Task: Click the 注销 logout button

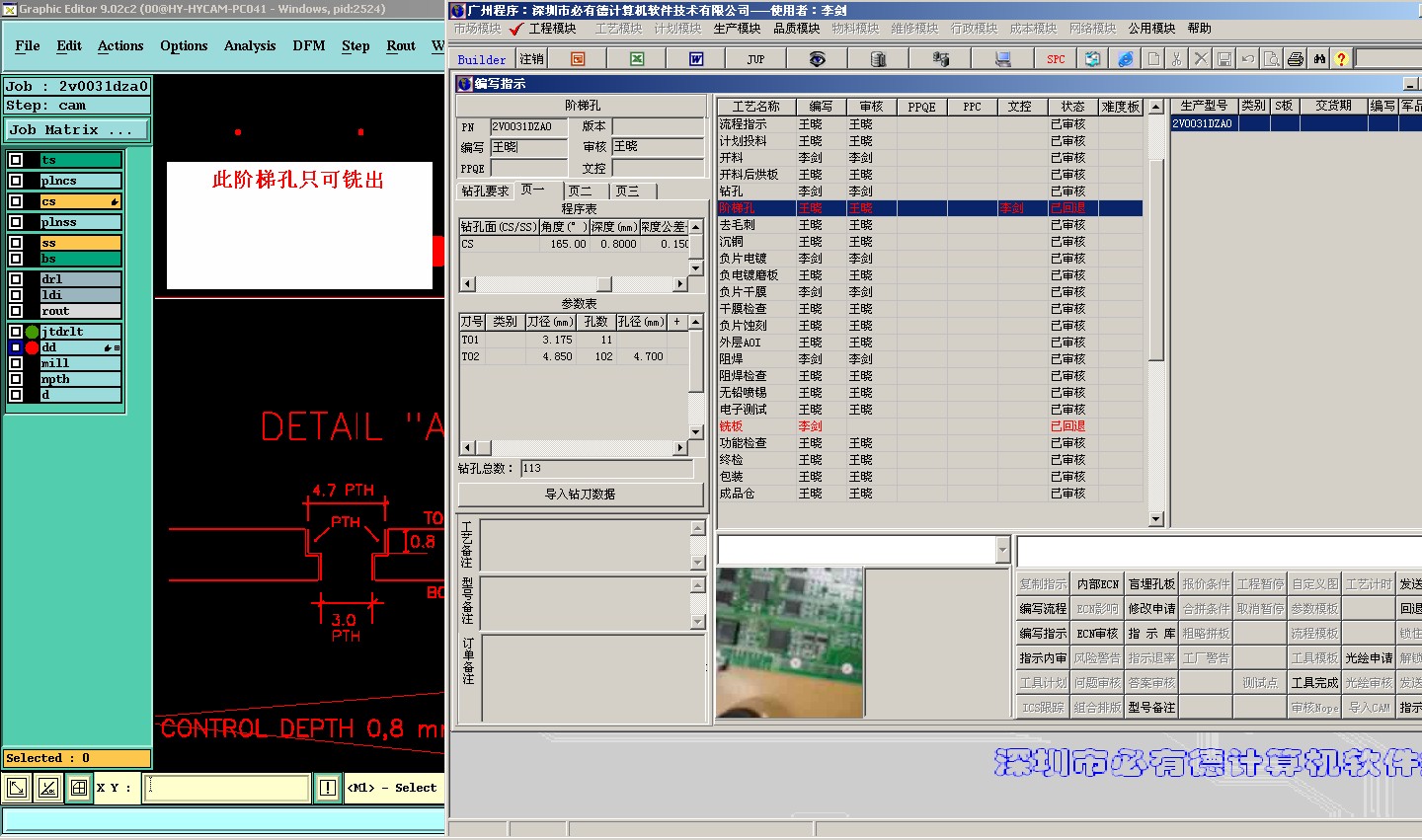Action: coord(532,59)
